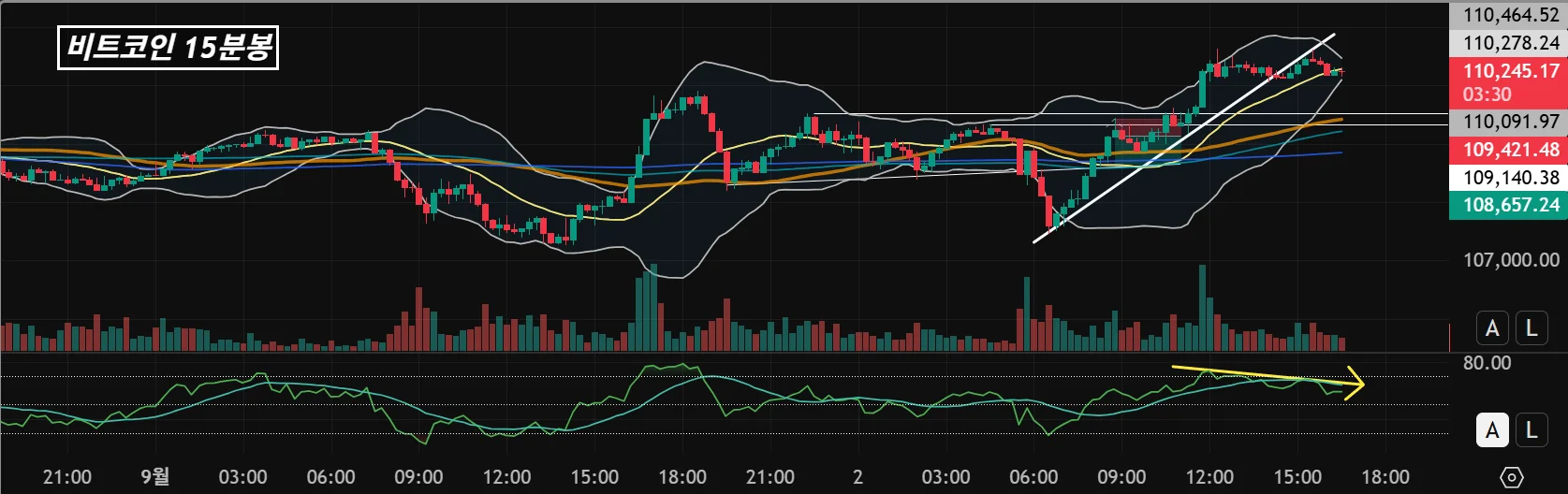Click the 03:00 label right after date 2

[x=945, y=477]
